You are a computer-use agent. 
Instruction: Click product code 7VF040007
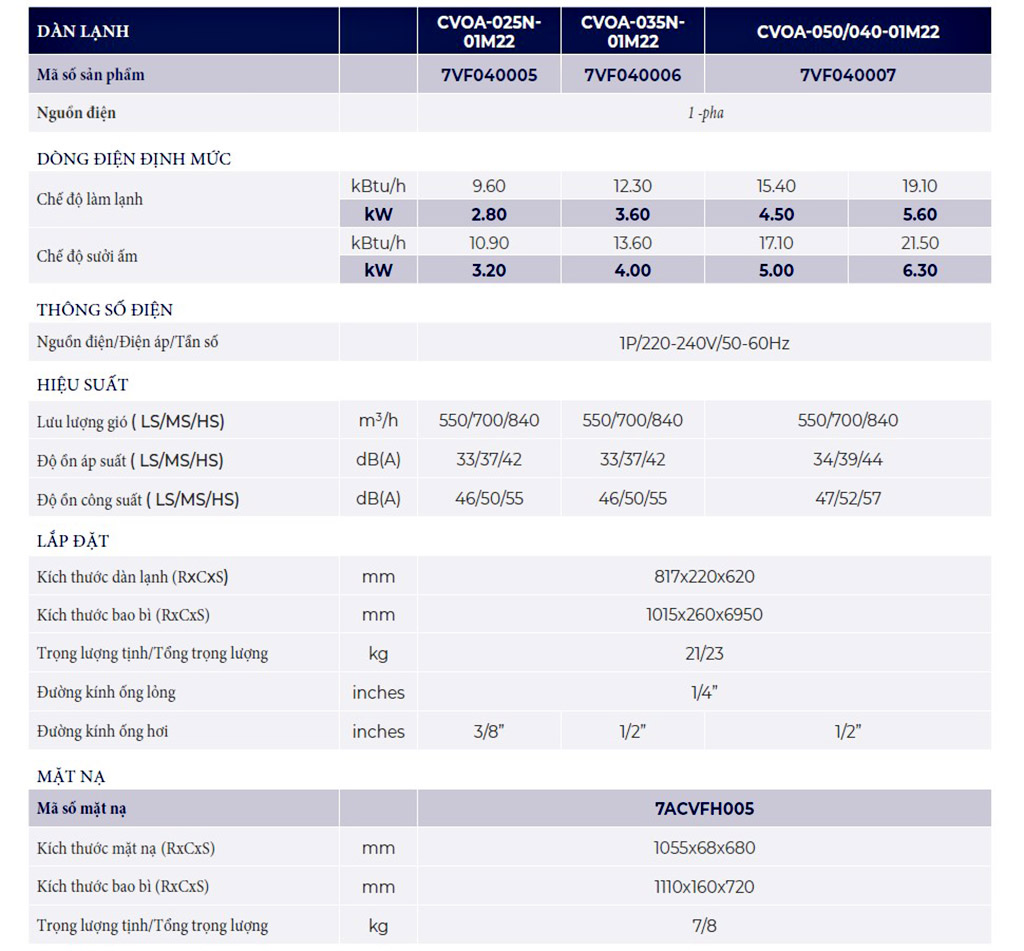click(847, 75)
